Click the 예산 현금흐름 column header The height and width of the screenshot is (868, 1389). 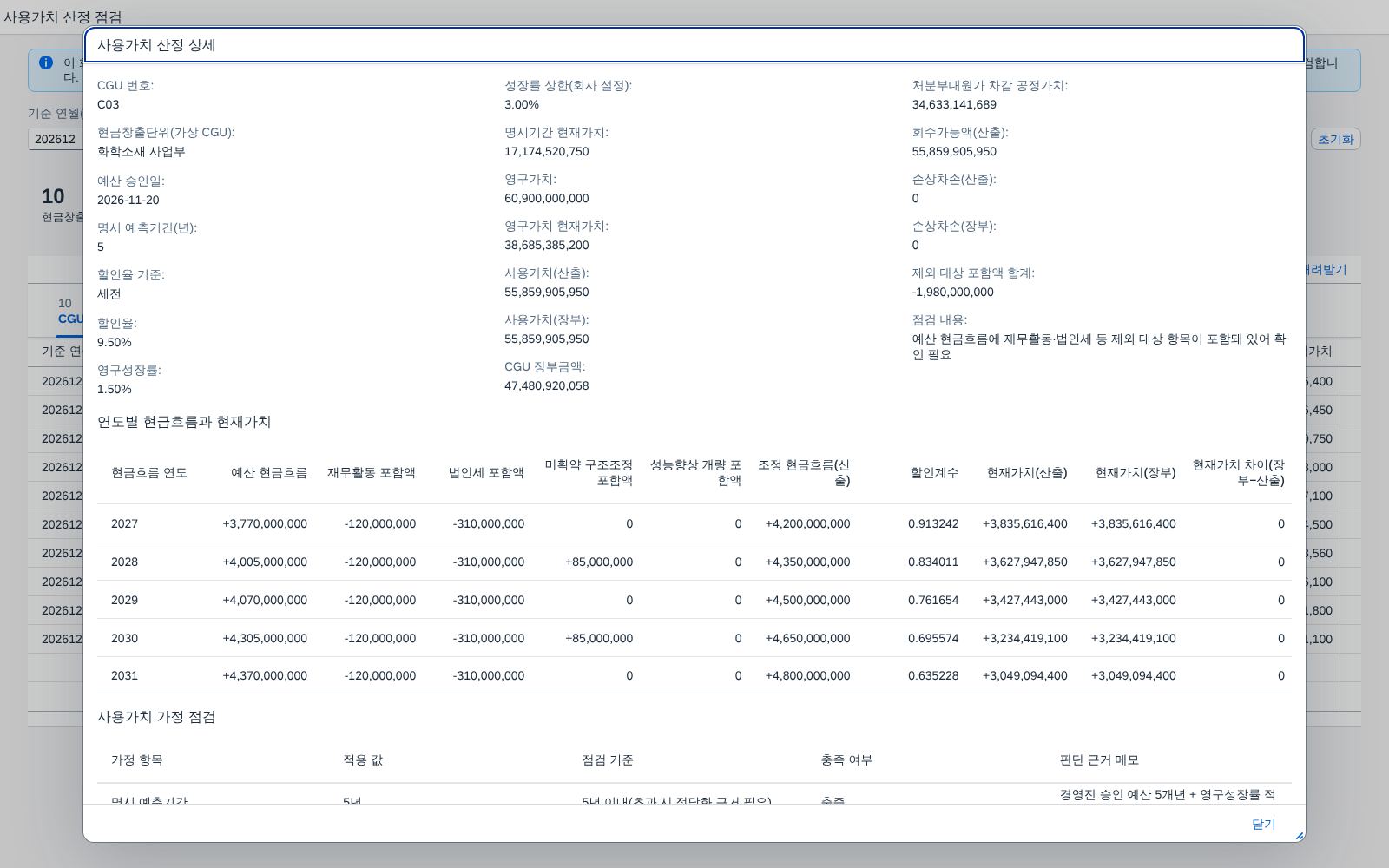pyautogui.click(x=269, y=473)
